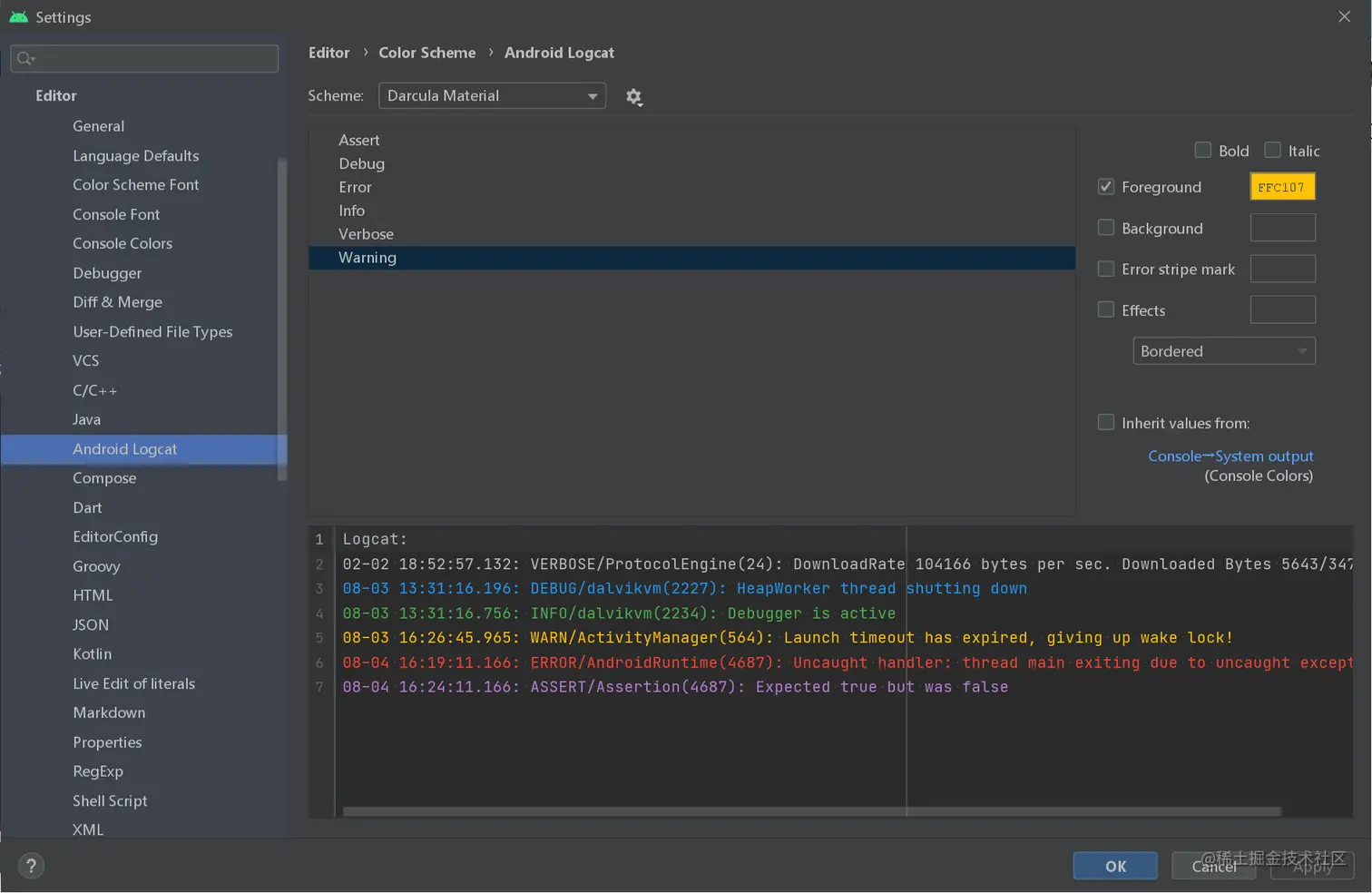This screenshot has width=1372, height=893.
Task: Close the Settings dialog window
Action: [x=1344, y=17]
